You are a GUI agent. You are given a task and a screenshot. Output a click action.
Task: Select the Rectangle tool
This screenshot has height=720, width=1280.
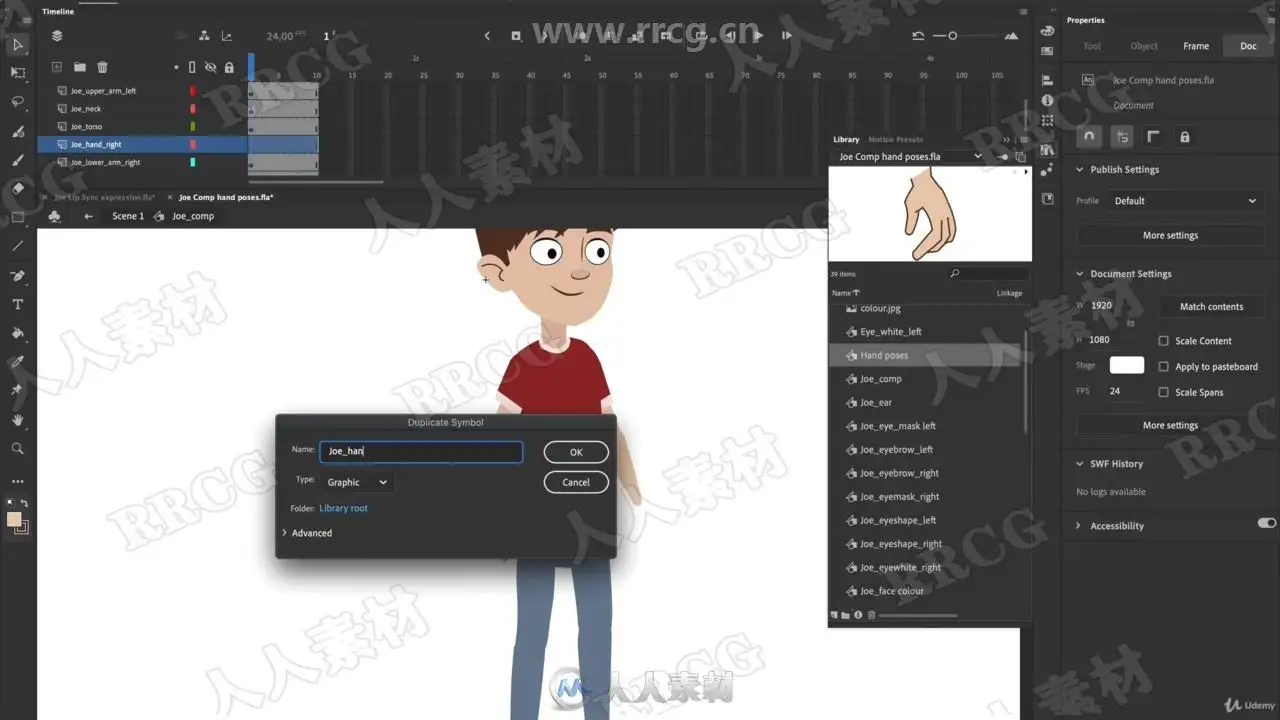[17, 217]
